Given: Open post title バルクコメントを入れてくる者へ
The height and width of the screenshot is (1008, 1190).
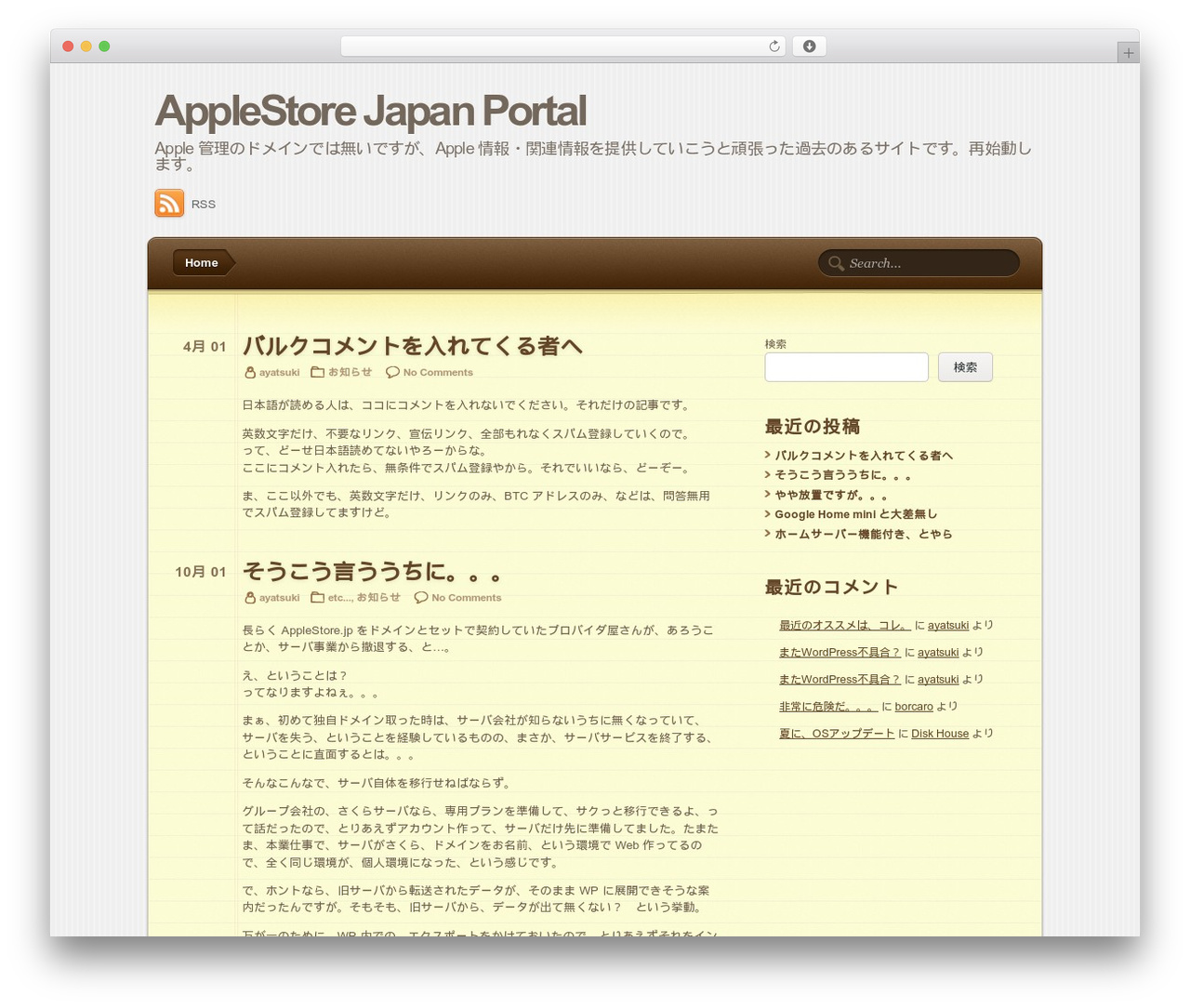Looking at the screenshot, I should tap(412, 346).
